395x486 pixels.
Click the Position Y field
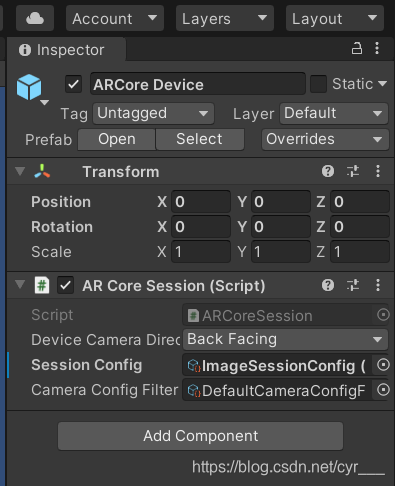pyautogui.click(x=281, y=202)
